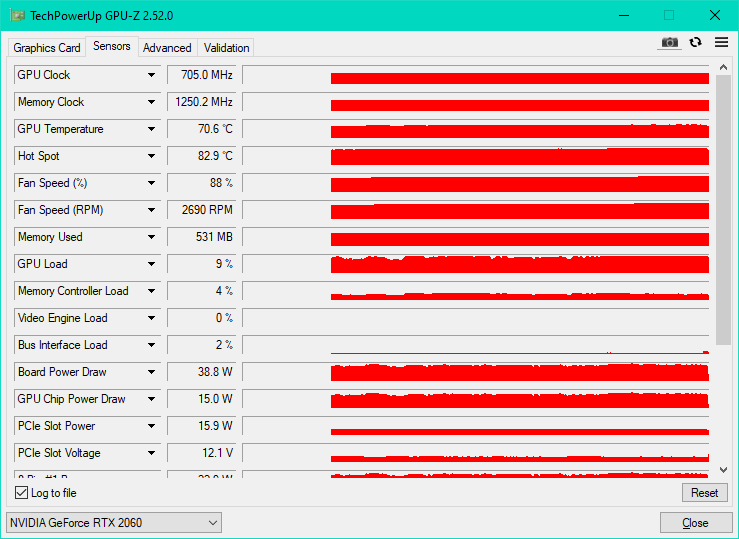739x539 pixels.
Task: Click the Close button at bottom
Action: (x=695, y=523)
